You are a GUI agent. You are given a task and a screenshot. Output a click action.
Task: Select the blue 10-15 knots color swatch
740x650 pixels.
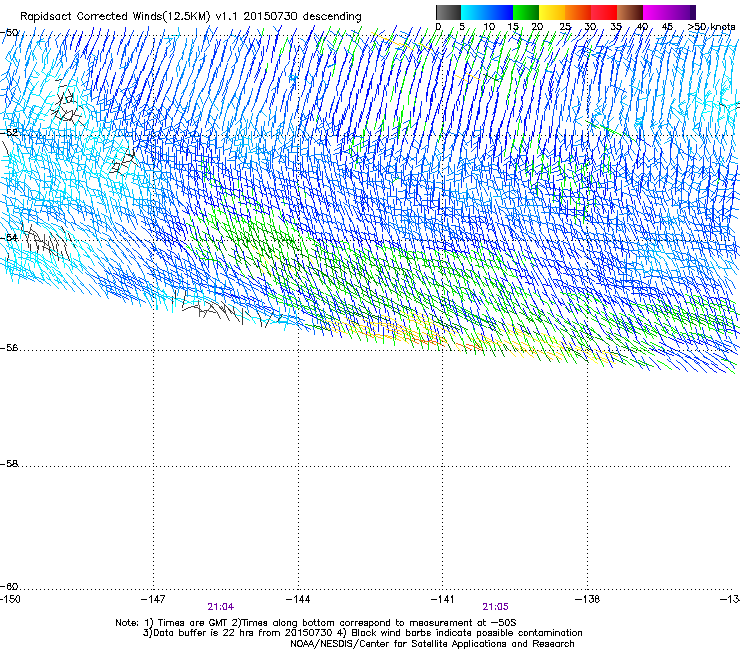500,12
